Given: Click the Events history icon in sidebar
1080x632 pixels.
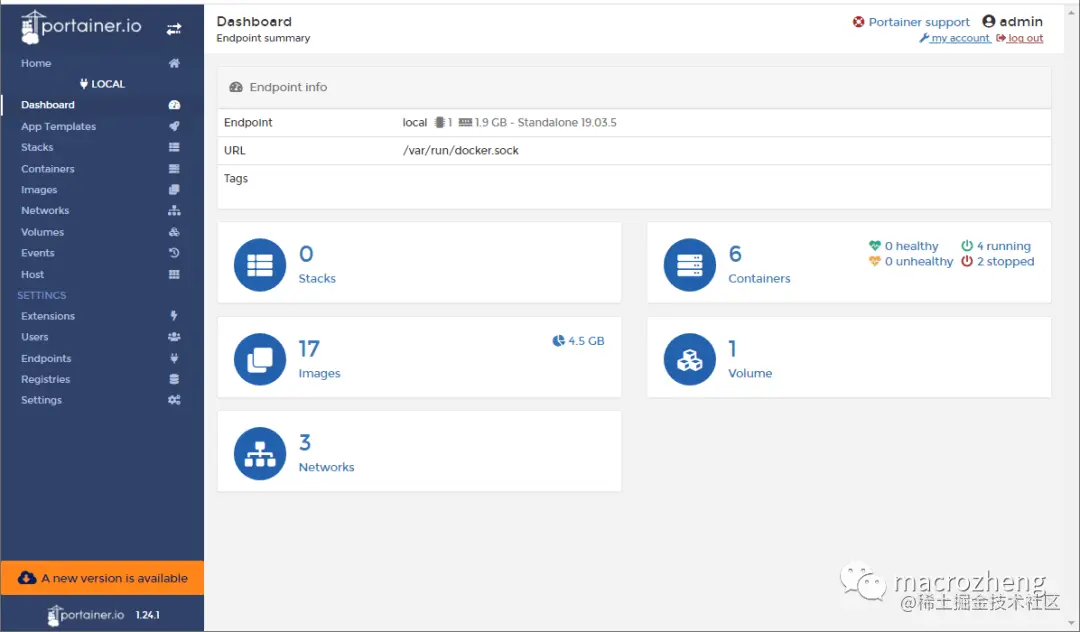Looking at the screenshot, I should tap(174, 253).
